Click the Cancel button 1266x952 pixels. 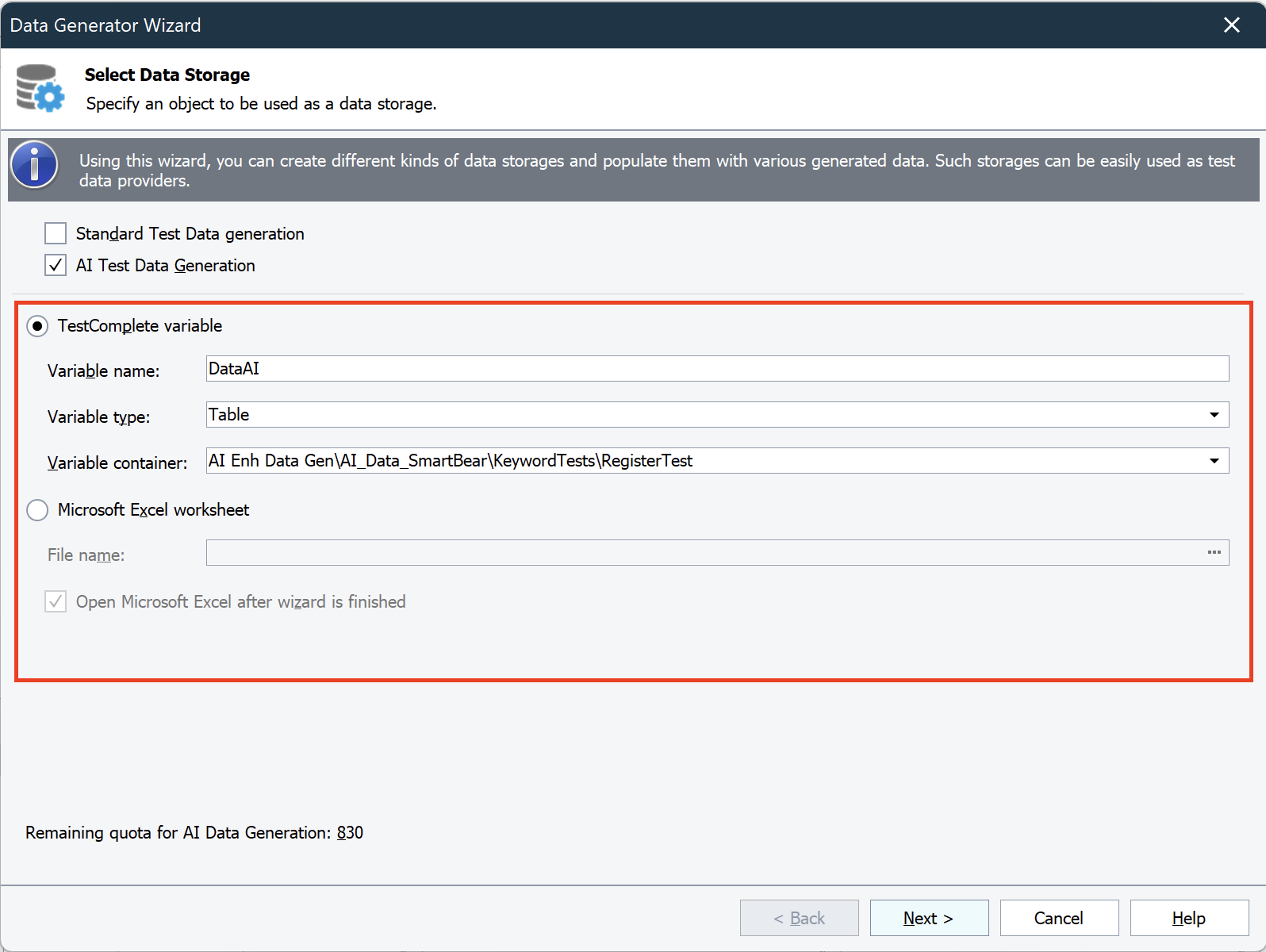coord(1059,918)
